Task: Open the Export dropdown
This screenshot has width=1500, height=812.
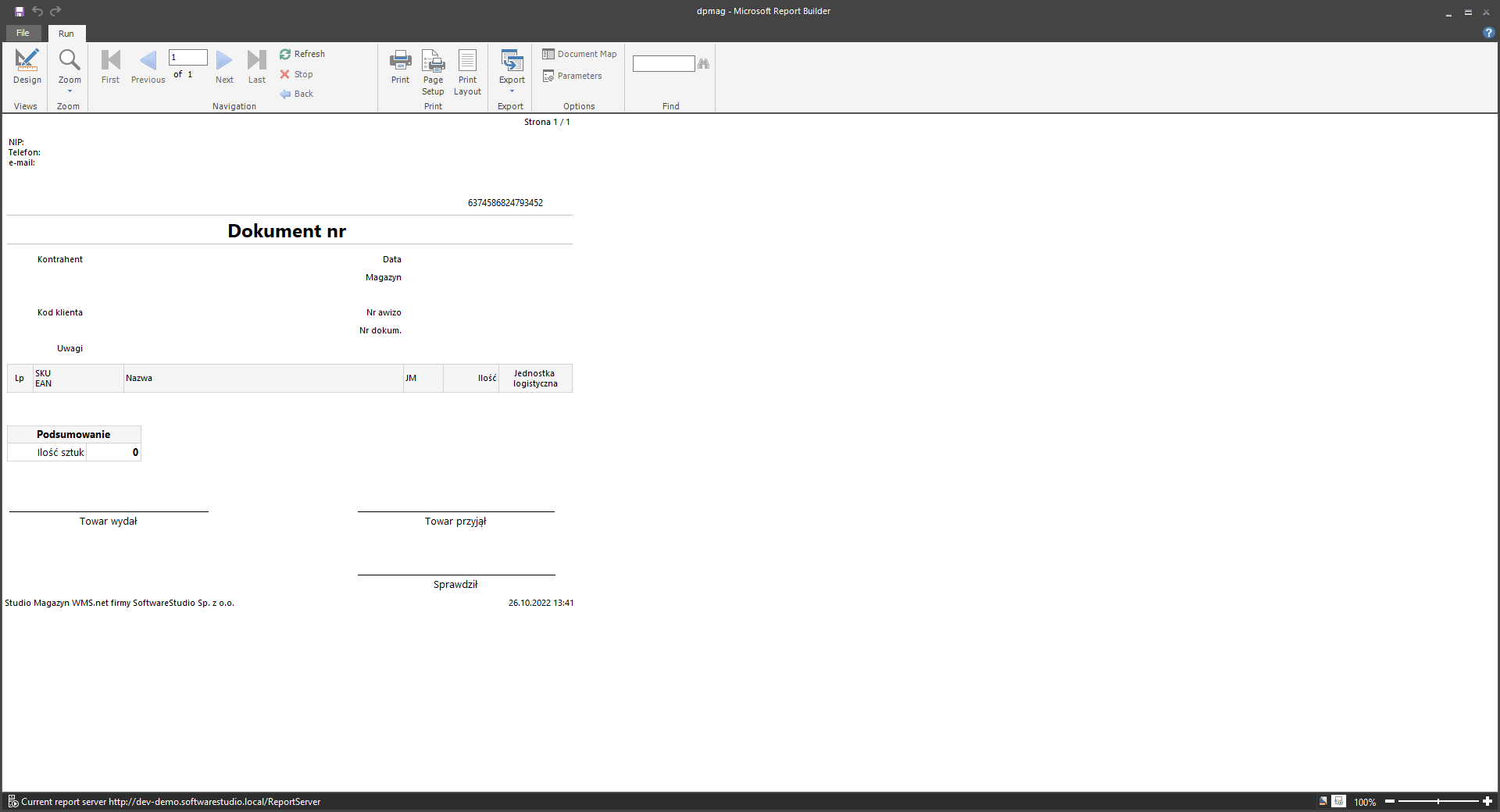Action: 512,71
